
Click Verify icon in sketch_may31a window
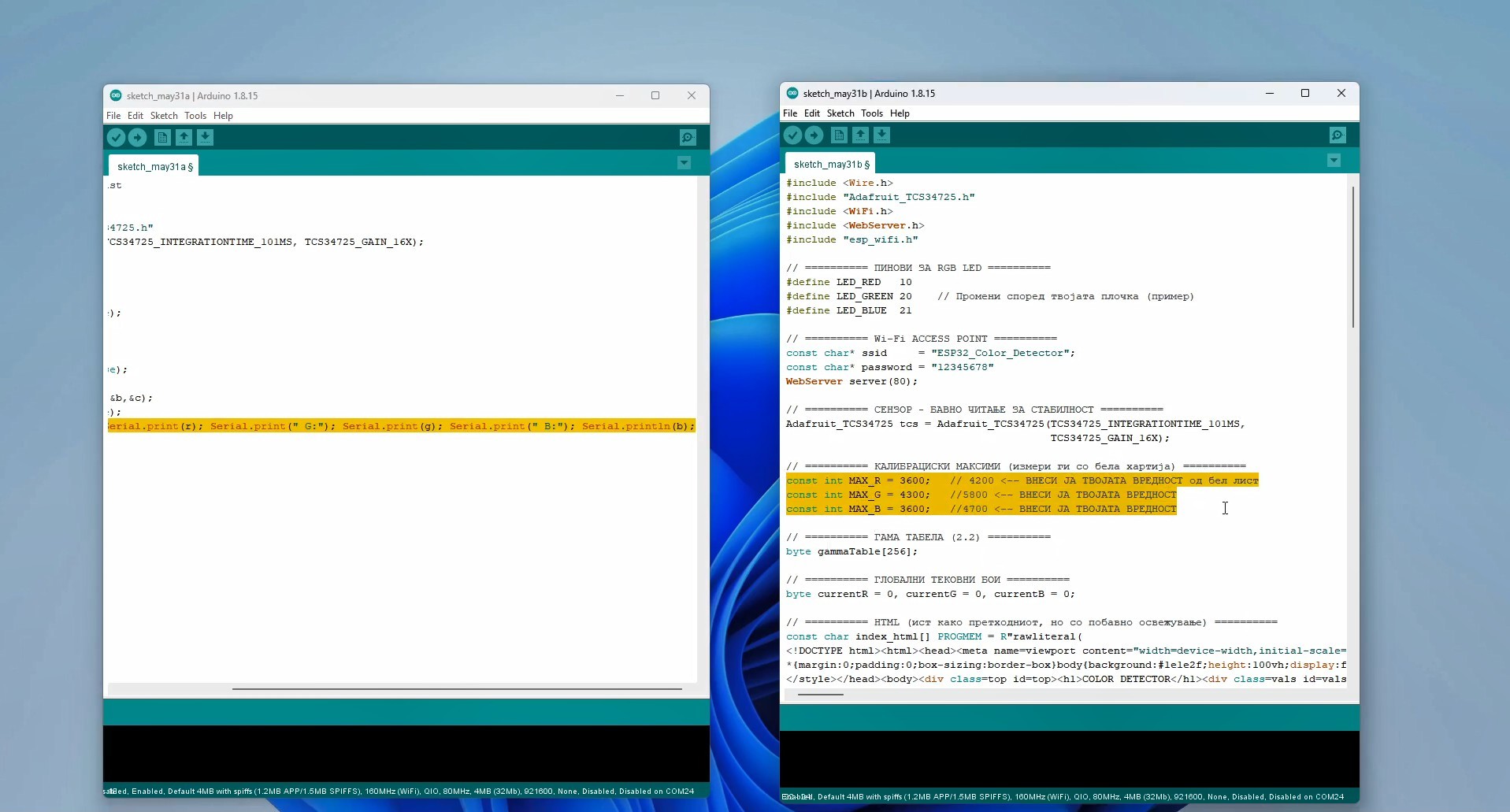tap(116, 138)
